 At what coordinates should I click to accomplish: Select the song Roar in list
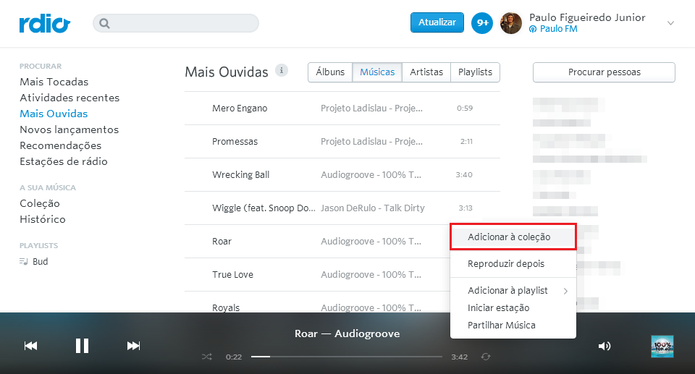tap(222, 242)
